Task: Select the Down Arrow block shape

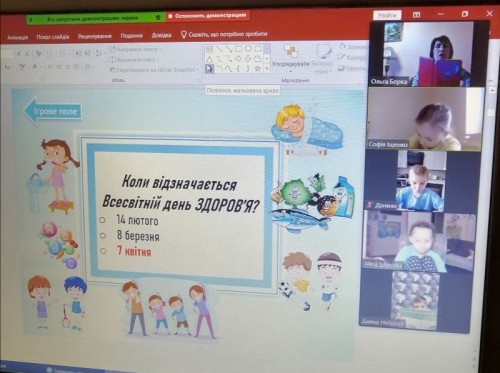Action: [248, 59]
